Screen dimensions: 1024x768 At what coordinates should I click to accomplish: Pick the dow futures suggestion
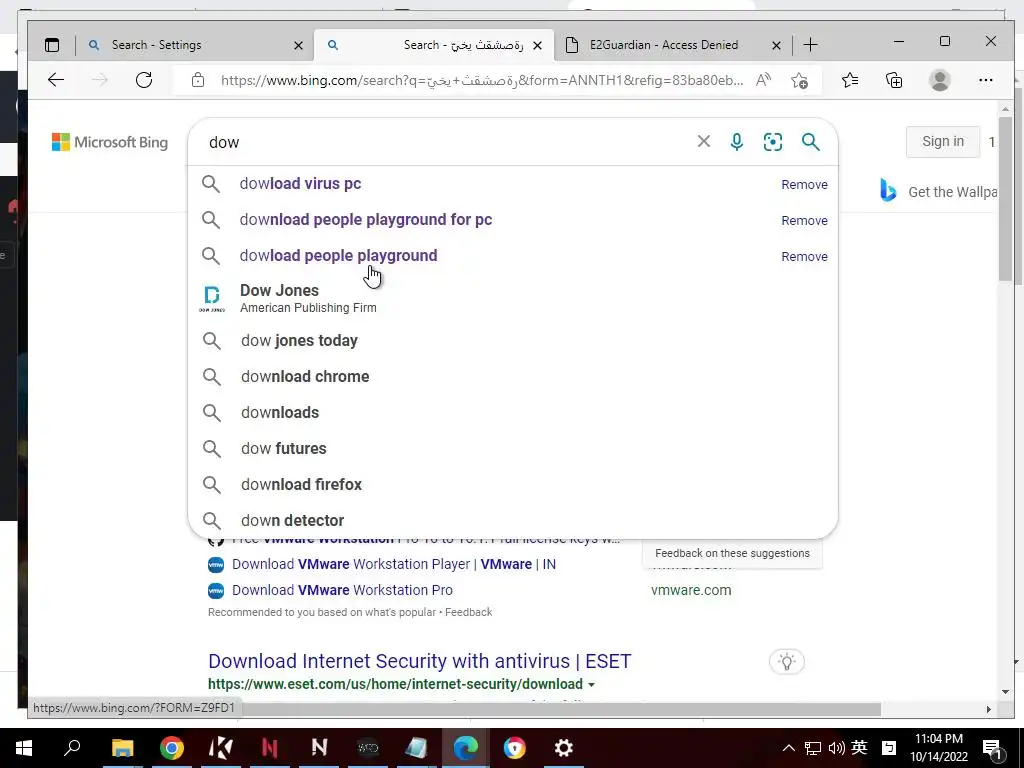point(513,449)
